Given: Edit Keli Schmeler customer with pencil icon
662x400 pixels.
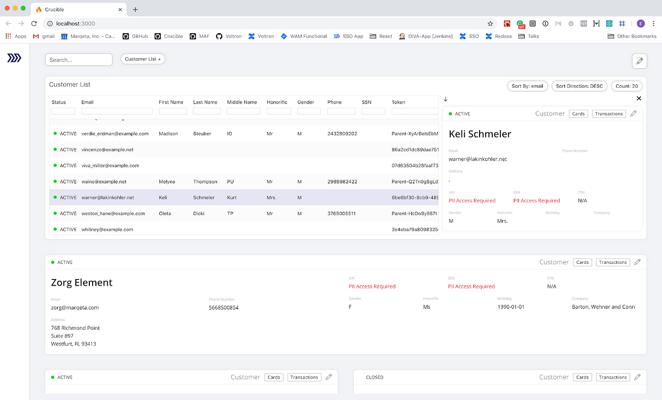Looking at the screenshot, I should coord(633,114).
